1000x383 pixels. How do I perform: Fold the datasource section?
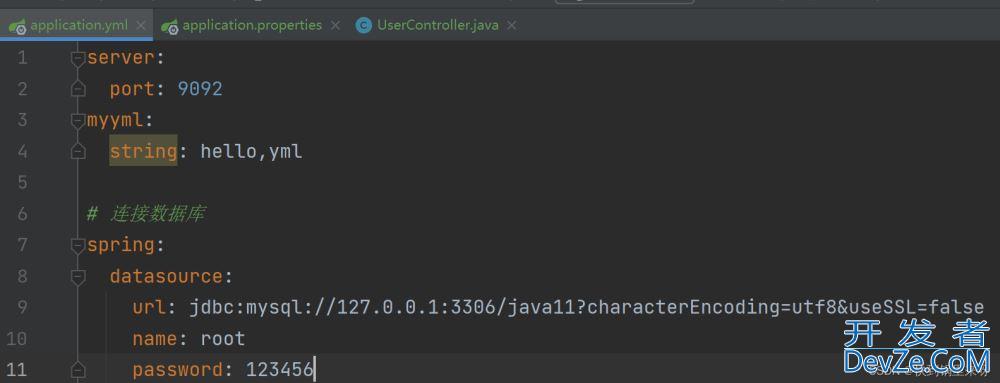78,276
